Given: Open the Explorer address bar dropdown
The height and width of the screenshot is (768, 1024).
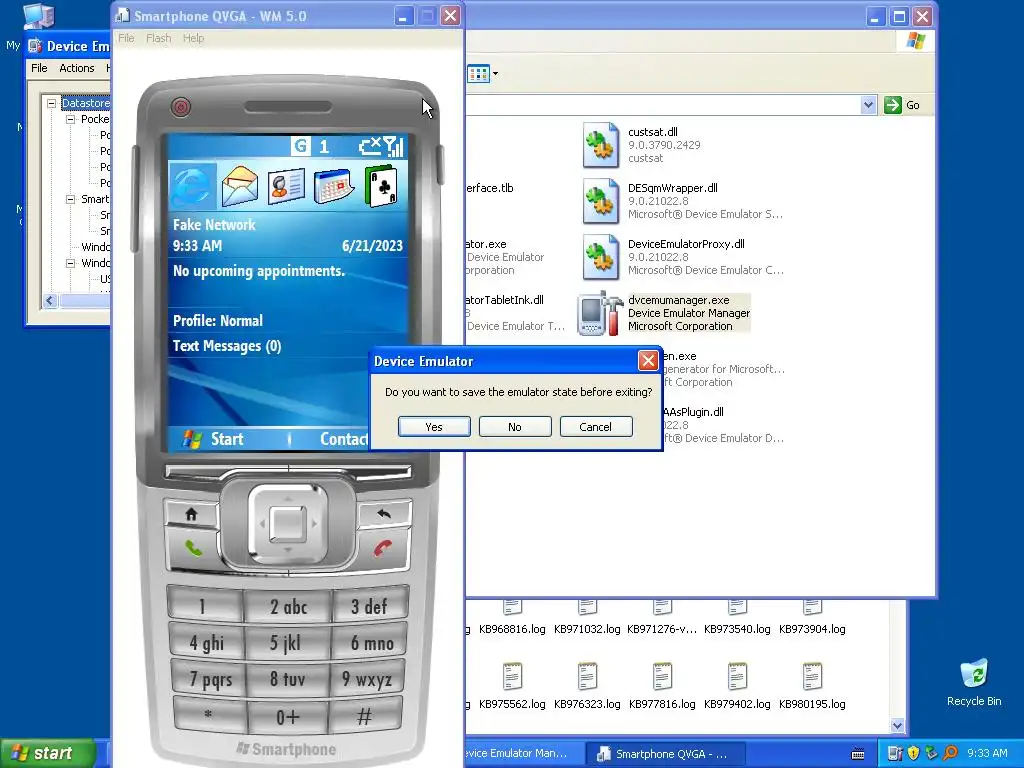Looking at the screenshot, I should (868, 104).
